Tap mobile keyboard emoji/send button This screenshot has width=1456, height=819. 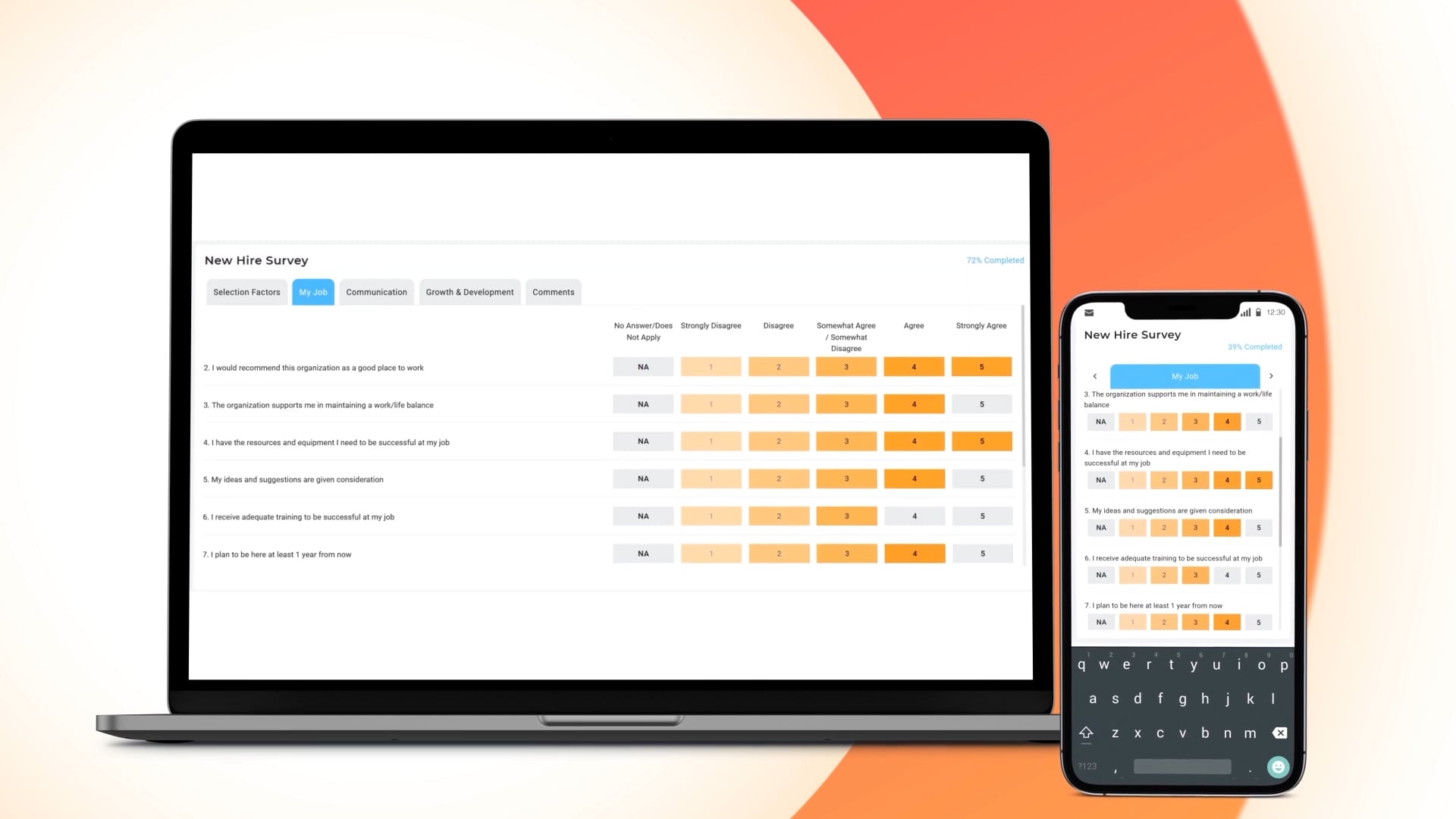(1279, 766)
